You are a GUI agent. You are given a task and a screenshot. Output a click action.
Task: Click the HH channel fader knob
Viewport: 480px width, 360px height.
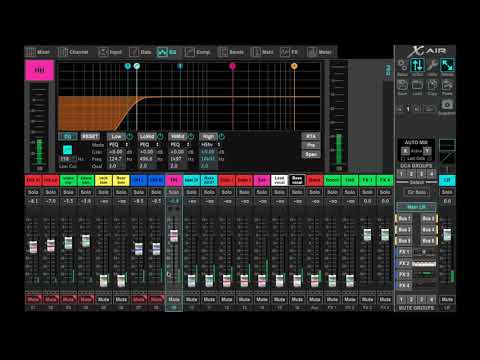coord(174,235)
